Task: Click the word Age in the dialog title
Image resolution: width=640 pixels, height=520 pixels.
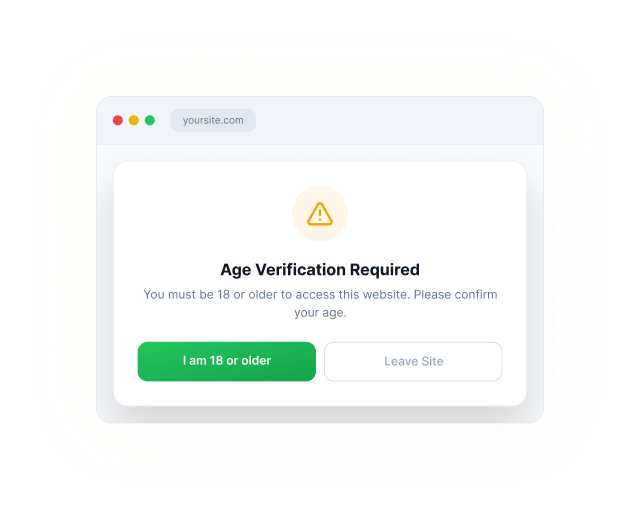Action: [x=236, y=270]
